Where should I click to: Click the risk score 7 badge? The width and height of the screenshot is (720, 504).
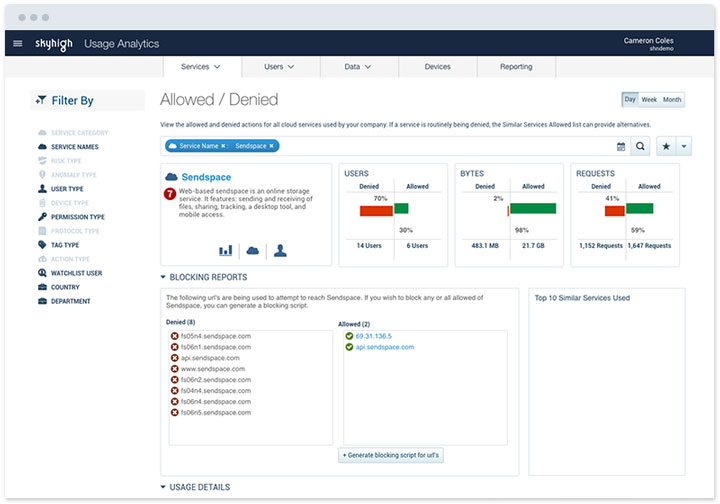pyautogui.click(x=170, y=194)
